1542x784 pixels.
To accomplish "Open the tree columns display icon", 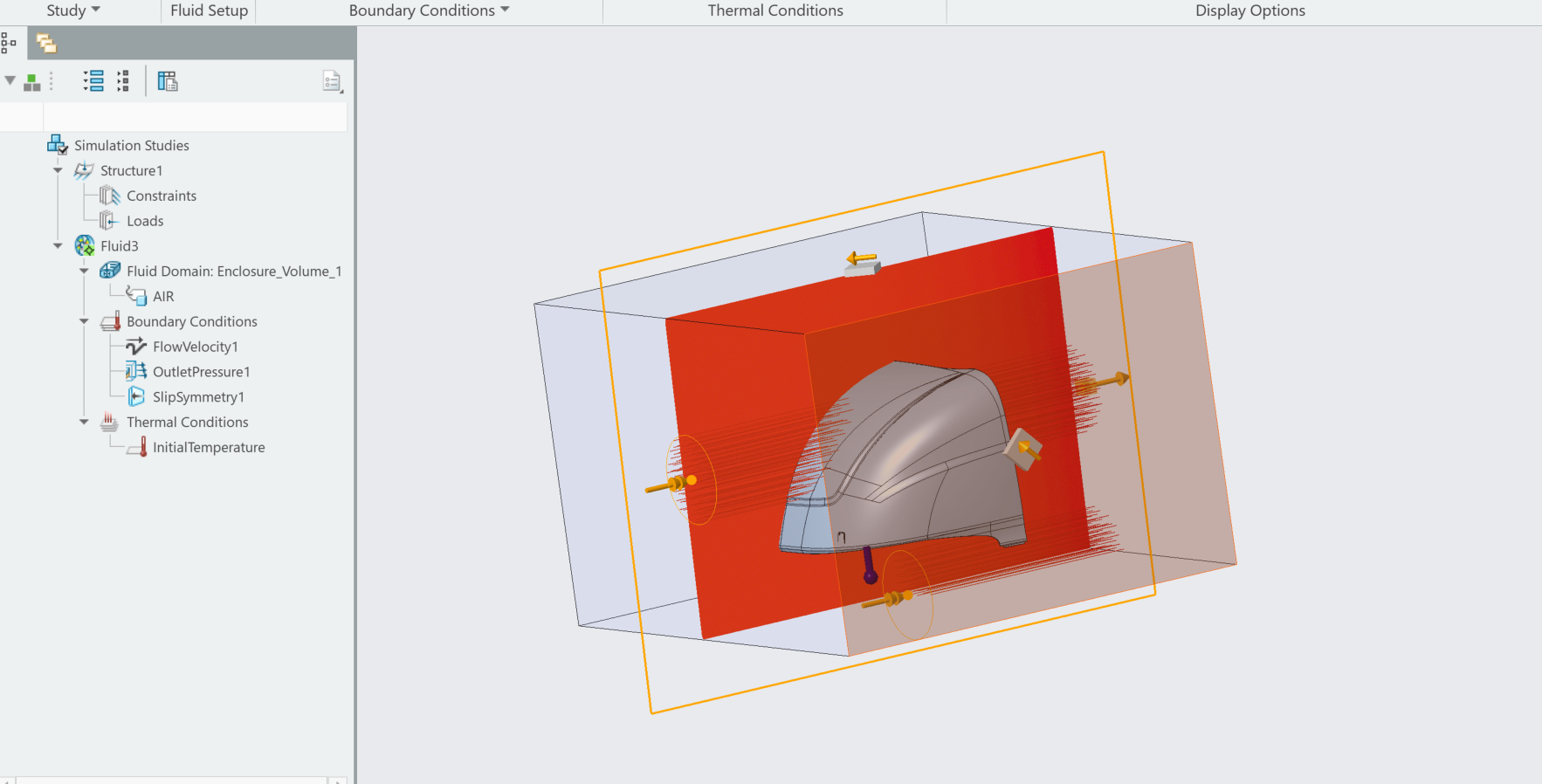I will [x=167, y=81].
